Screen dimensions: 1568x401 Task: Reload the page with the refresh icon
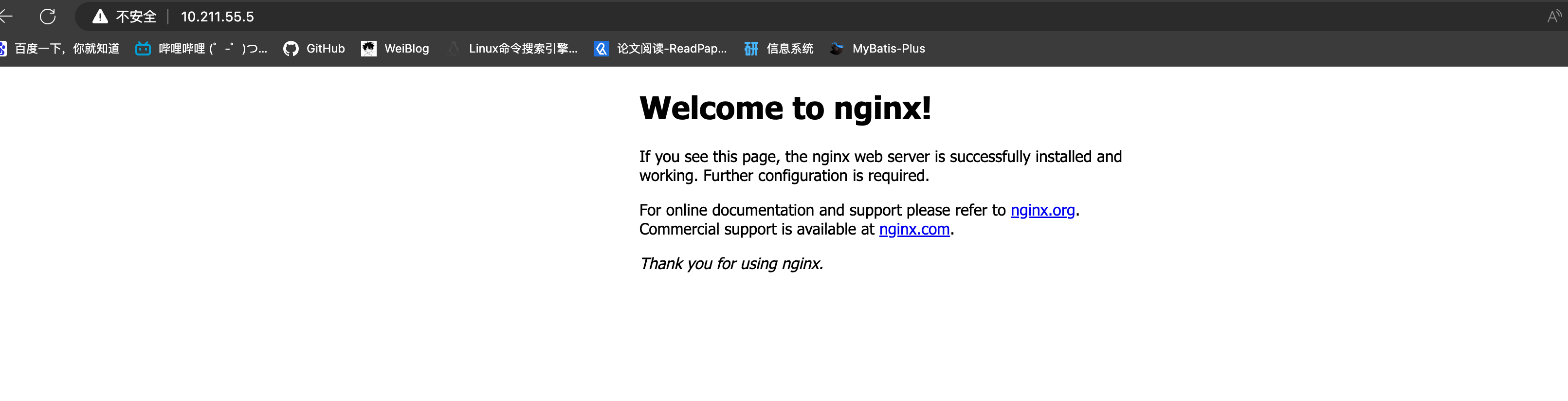click(x=48, y=17)
